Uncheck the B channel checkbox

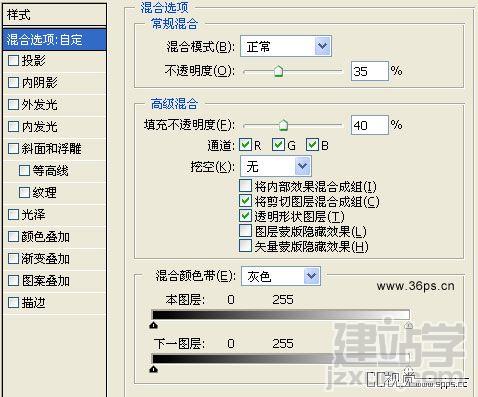tap(312, 145)
